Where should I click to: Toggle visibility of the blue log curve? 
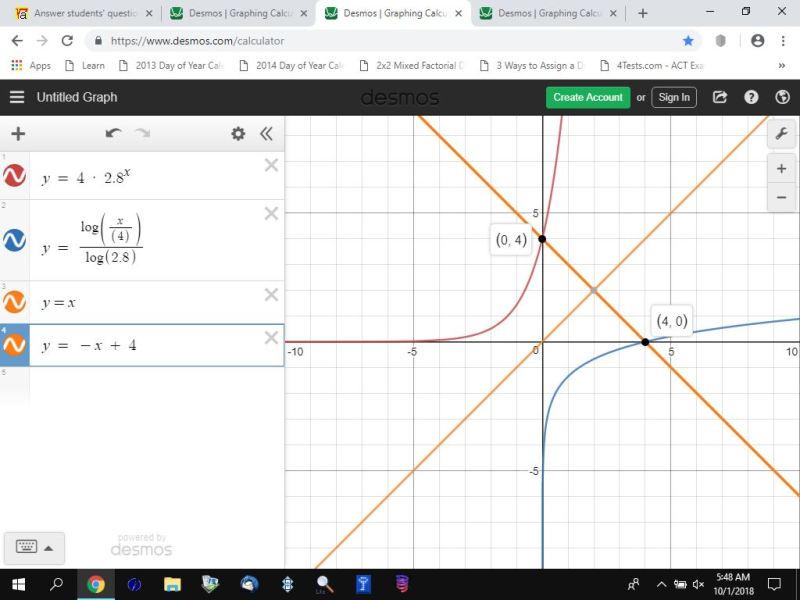coord(14,240)
